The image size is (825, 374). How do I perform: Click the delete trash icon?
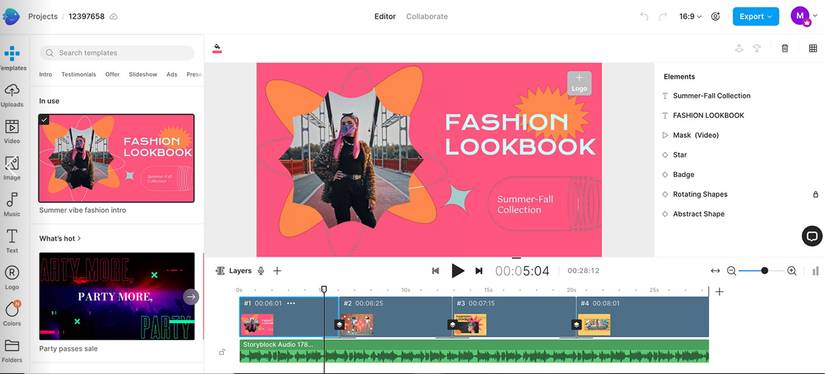click(x=785, y=48)
